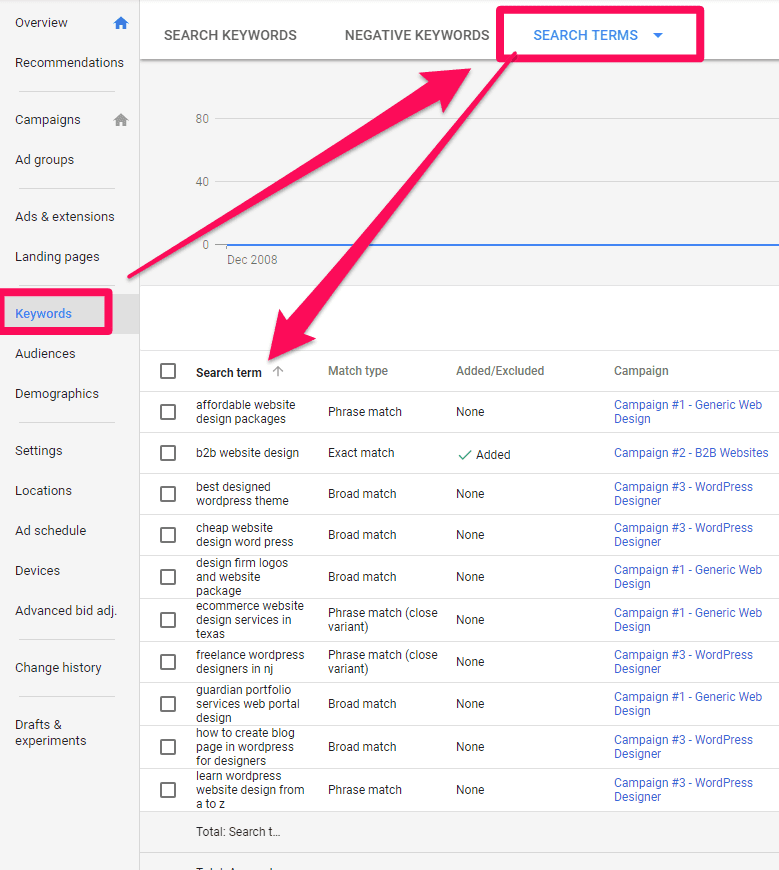This screenshot has height=870, width=779.
Task: Switch to the Negative Keywords tab
Action: point(417,35)
